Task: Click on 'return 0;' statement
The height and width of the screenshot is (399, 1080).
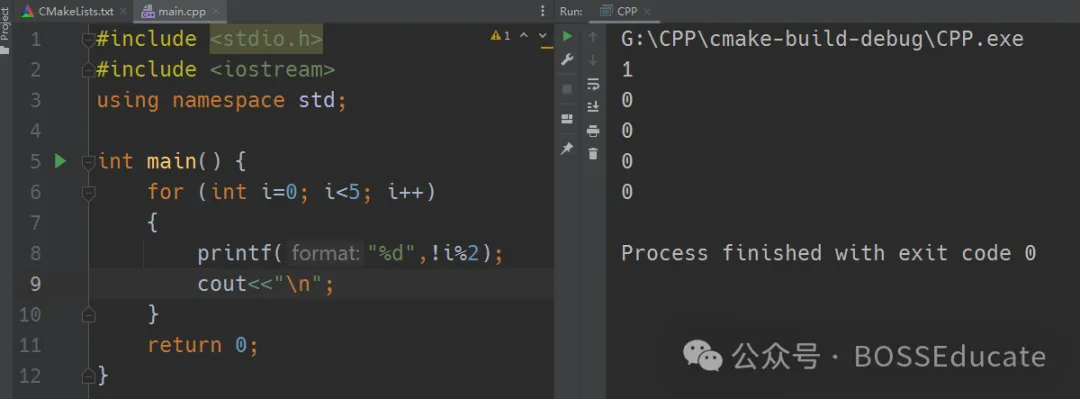Action: [203, 345]
